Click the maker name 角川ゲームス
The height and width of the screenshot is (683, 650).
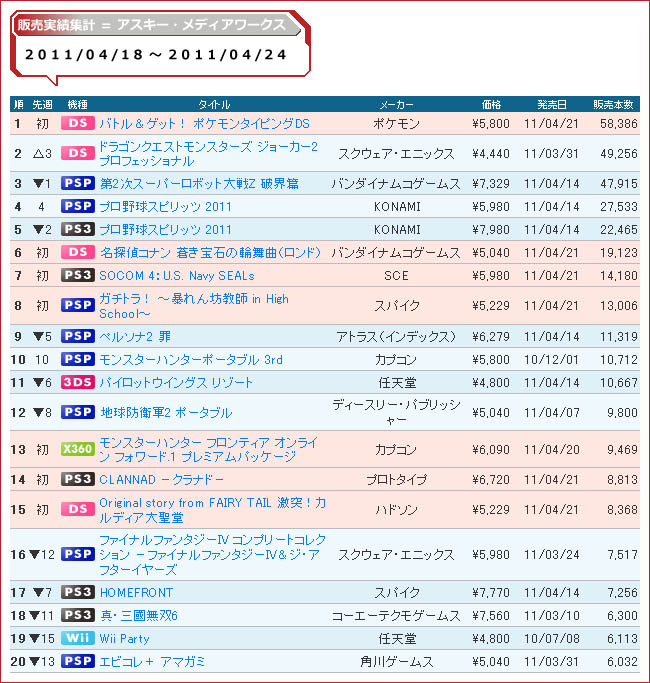point(396,662)
